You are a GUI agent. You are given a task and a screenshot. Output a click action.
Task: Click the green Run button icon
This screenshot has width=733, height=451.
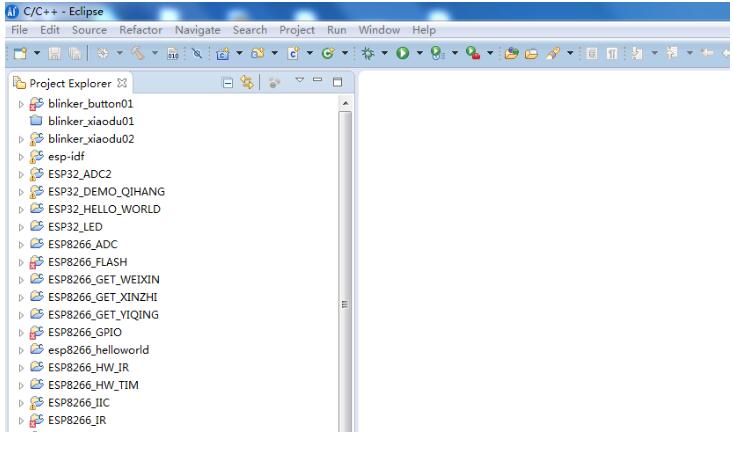(402, 53)
